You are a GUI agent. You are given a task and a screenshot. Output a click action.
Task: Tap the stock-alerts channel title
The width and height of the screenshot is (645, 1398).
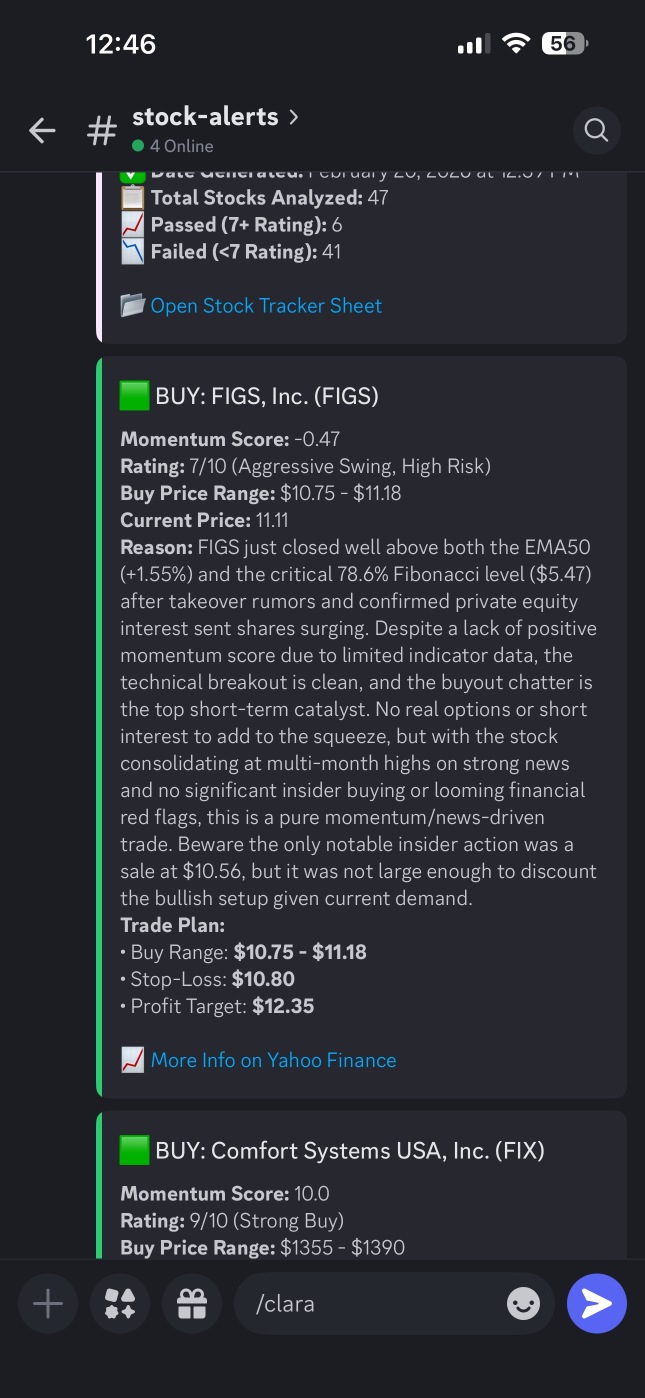point(205,117)
